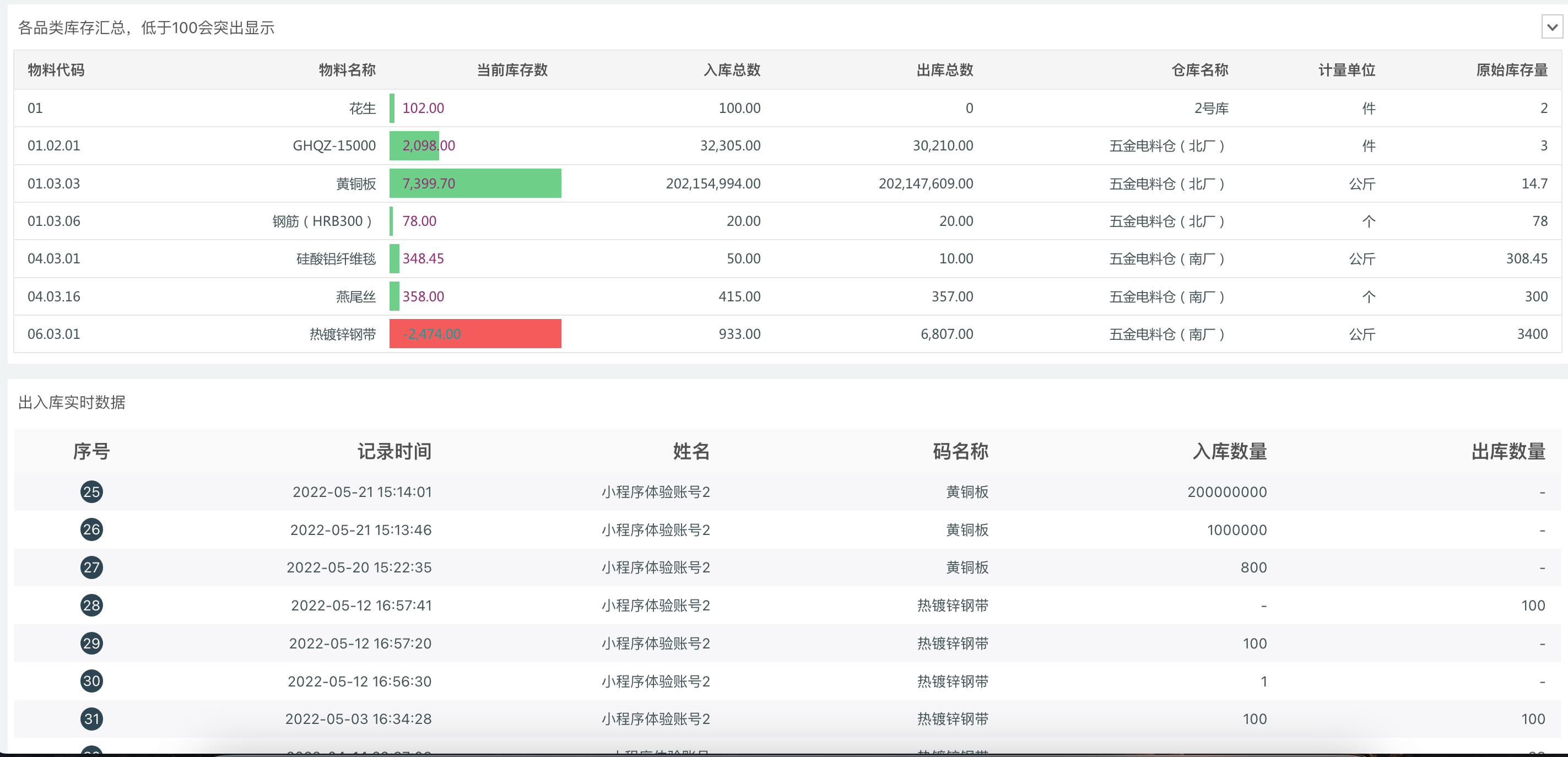Click the 物料代码 column header
Viewport: 1568px width, 757px height.
tap(56, 70)
